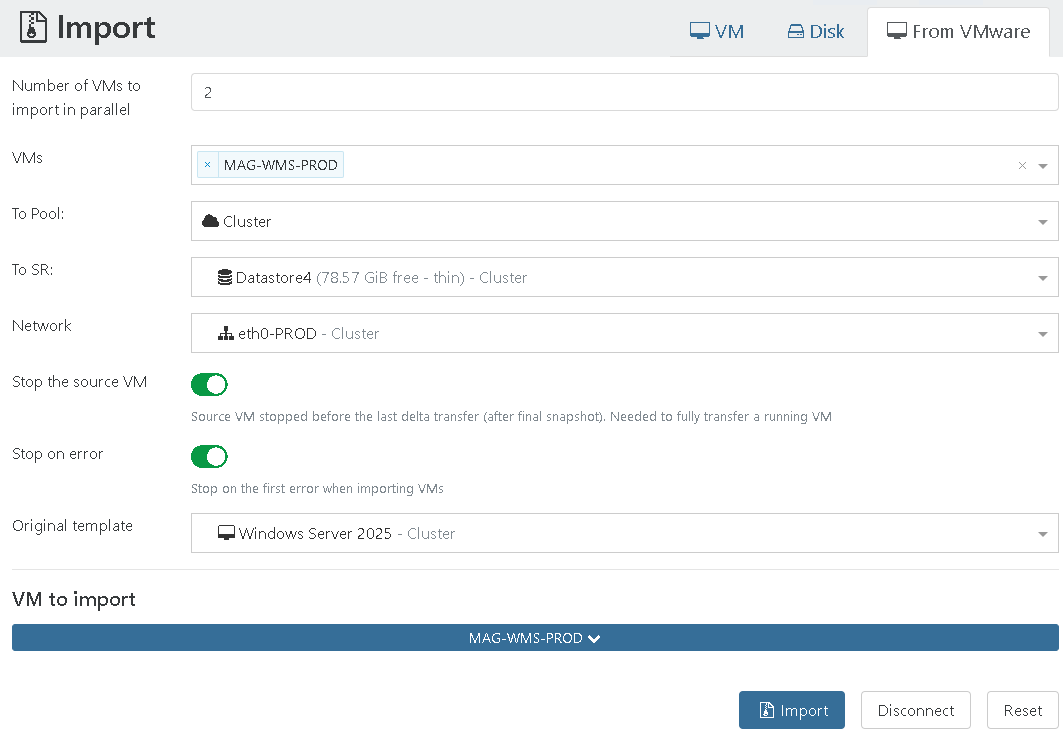Click the monitor icon beside Windows Server 2025

tap(226, 533)
